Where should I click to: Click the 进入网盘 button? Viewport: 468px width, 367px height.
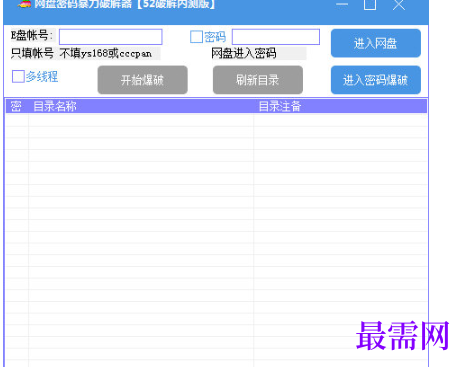pos(376,43)
